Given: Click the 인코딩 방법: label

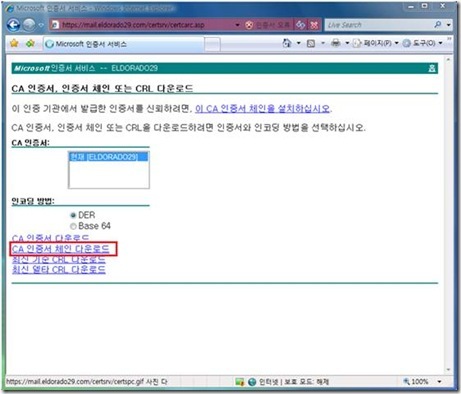Looking at the screenshot, I should click(x=33, y=201).
